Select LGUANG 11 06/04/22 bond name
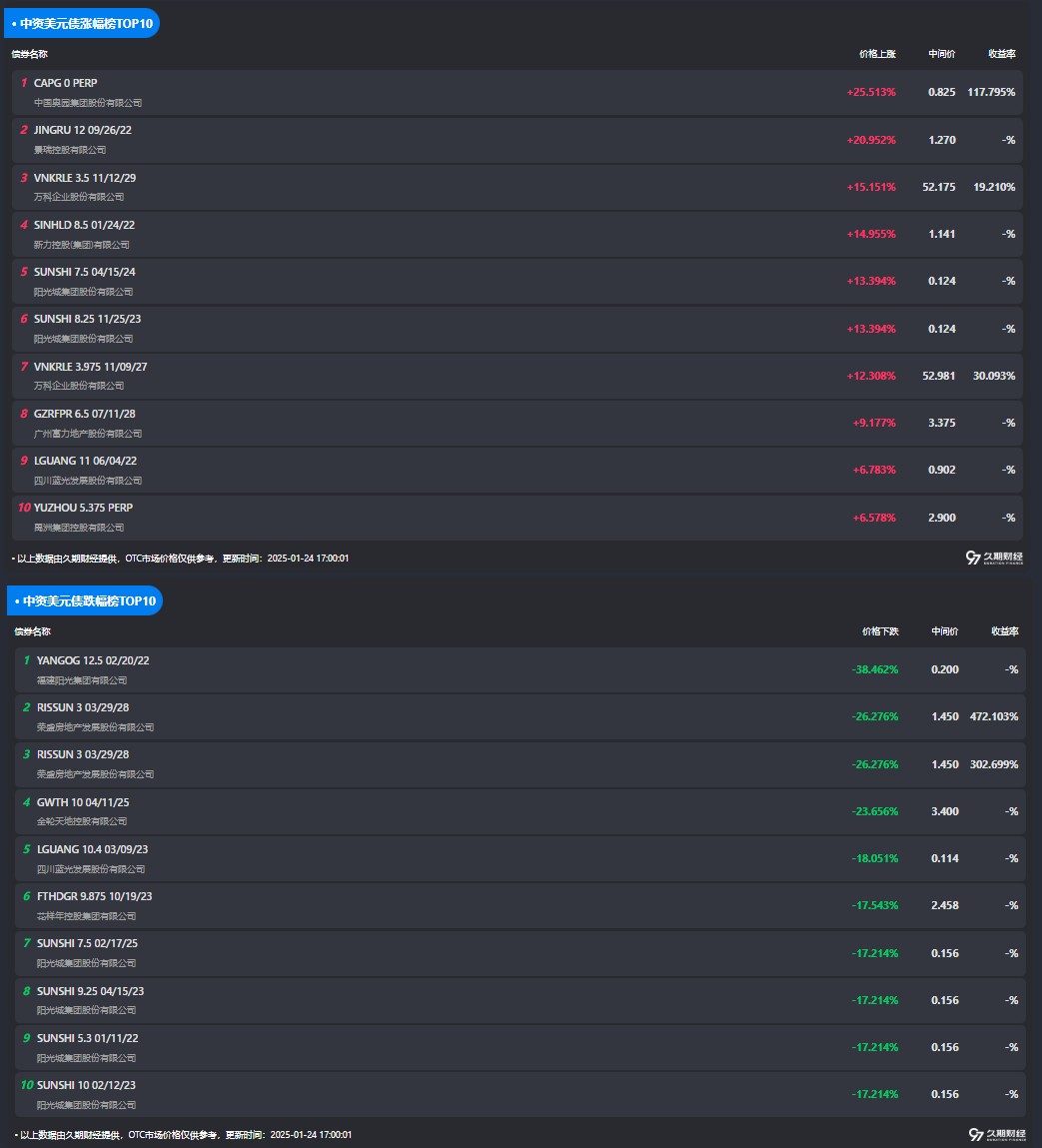The height and width of the screenshot is (1148, 1042). tap(85, 461)
